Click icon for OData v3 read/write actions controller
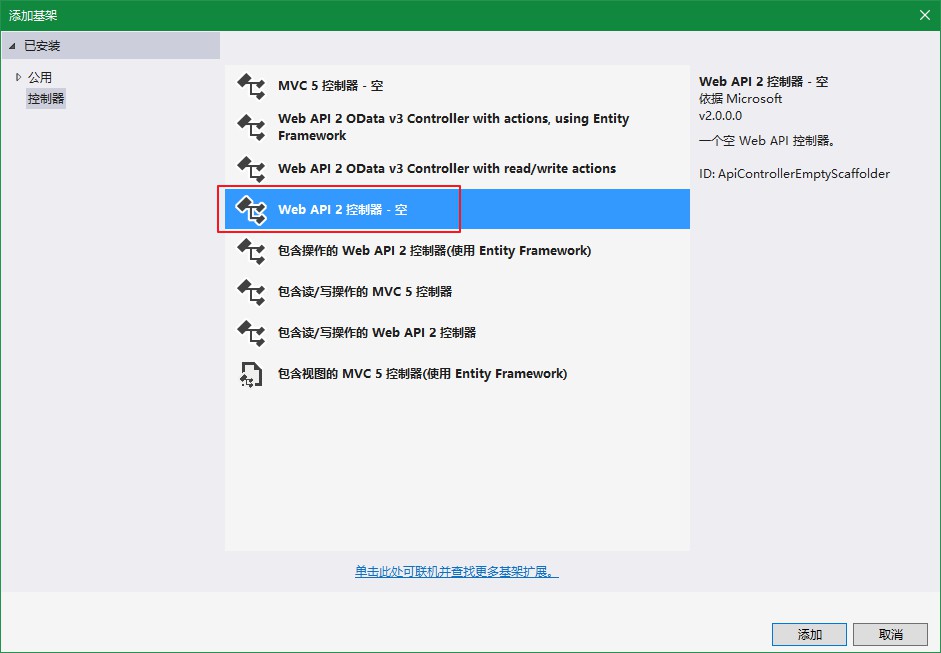The width and height of the screenshot is (941, 653). point(250,169)
